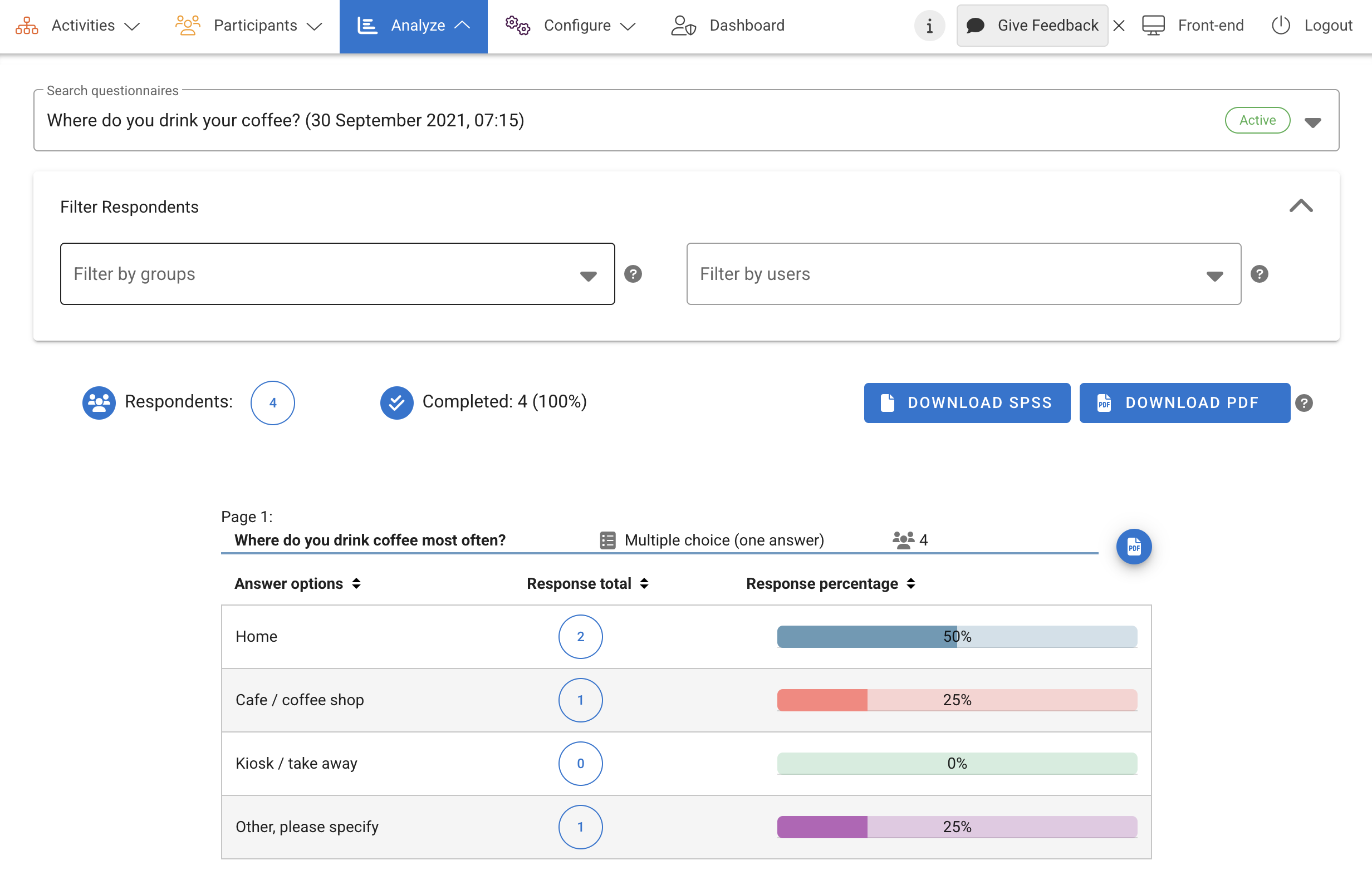Click the Logout power icon

coord(1281,26)
